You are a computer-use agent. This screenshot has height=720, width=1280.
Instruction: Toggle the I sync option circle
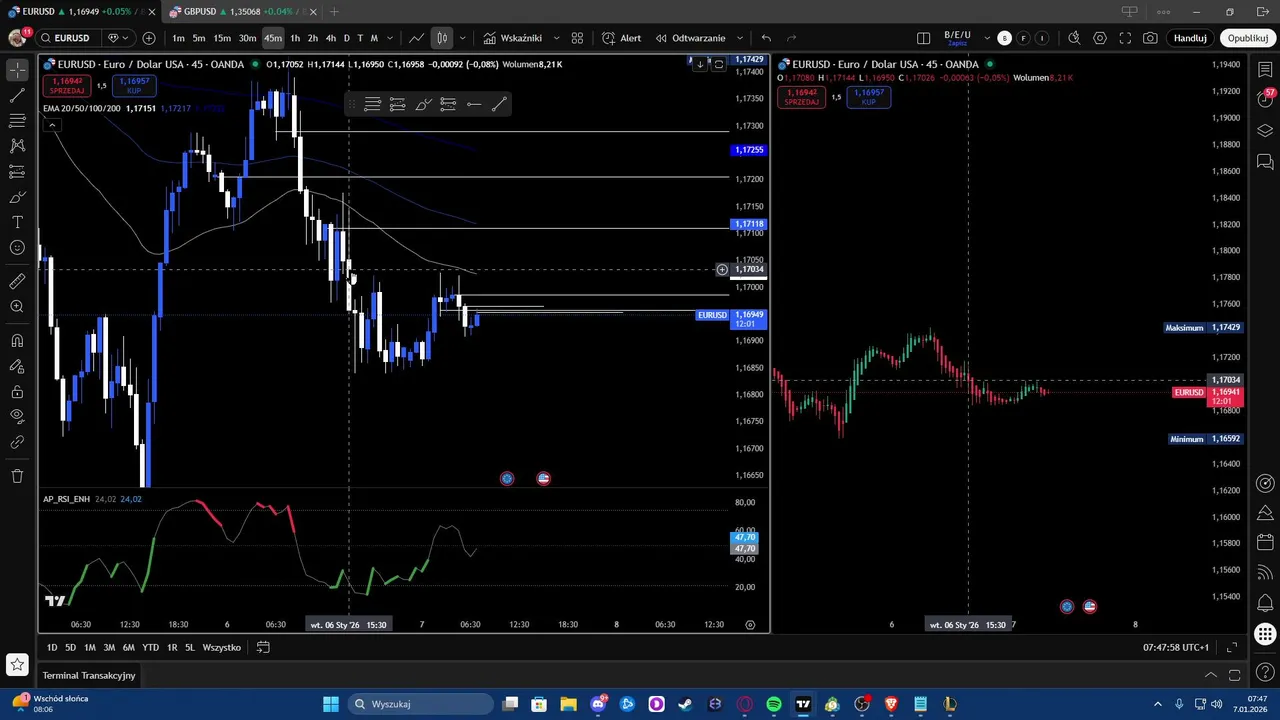pyautogui.click(x=1042, y=38)
